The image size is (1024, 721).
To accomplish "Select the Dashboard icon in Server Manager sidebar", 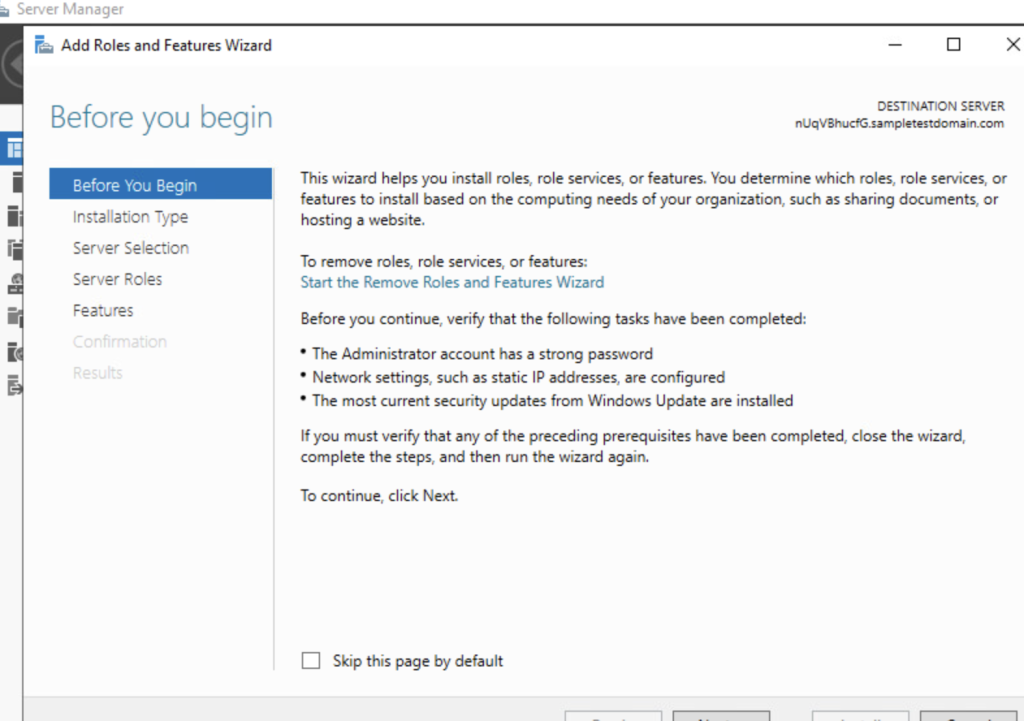I will [14, 148].
